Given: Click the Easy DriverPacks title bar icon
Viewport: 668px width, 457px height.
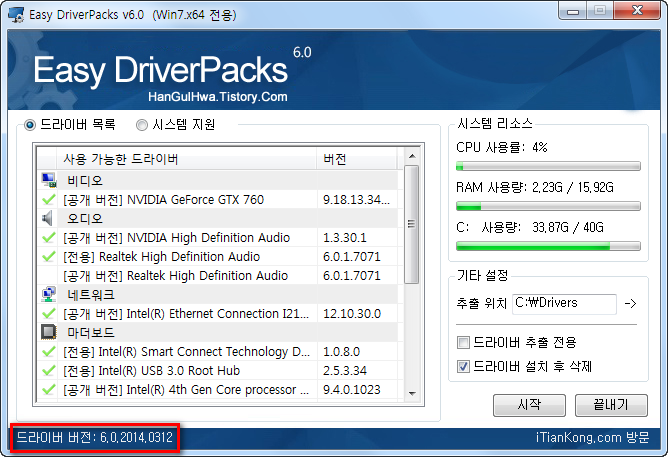Looking at the screenshot, I should (x=16, y=15).
